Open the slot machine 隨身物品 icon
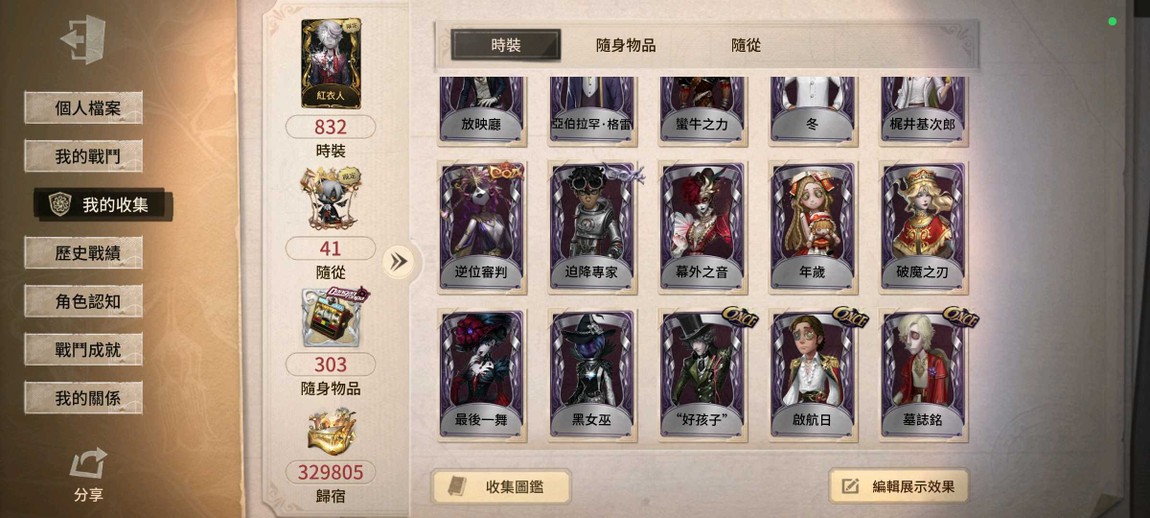Image resolution: width=1150 pixels, height=518 pixels. point(332,317)
